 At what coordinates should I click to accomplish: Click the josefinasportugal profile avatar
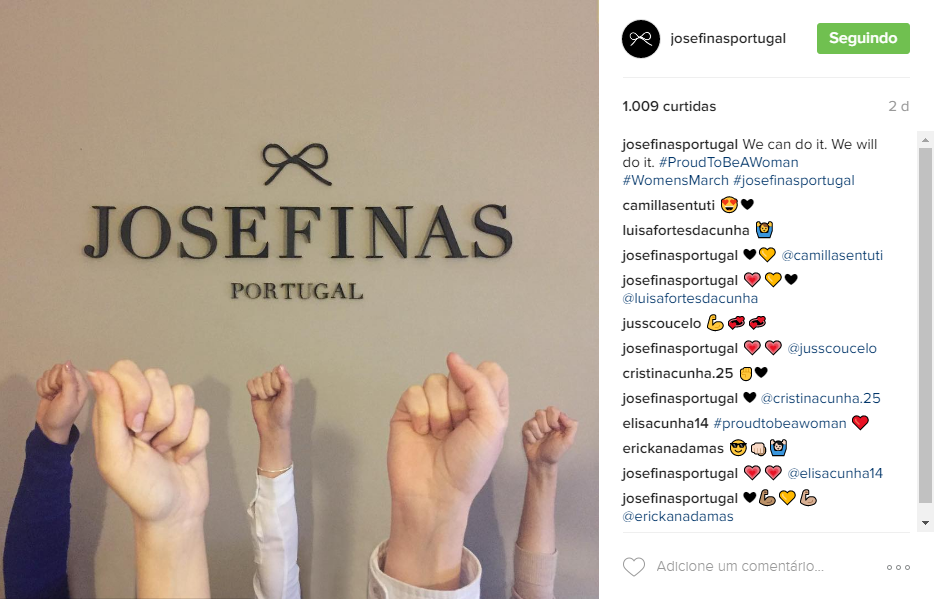tap(641, 39)
